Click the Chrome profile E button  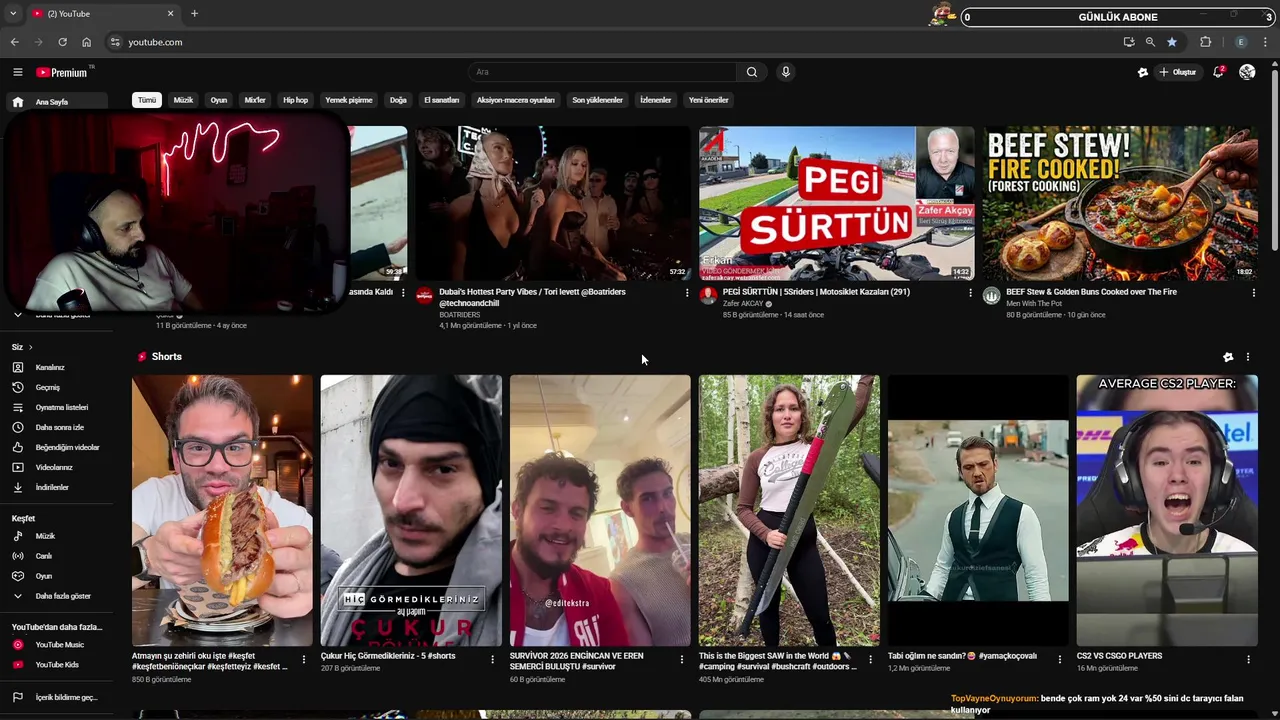coord(1241,42)
